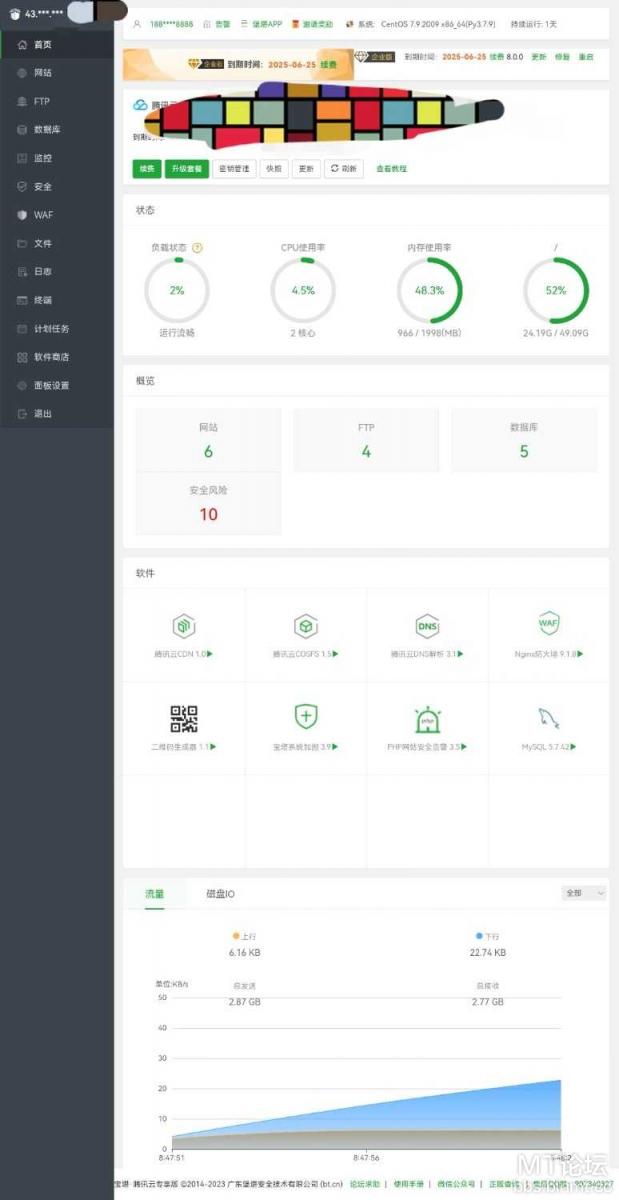
Task: Click the 文件 folder icon in sidebar
Action: [x=22, y=243]
